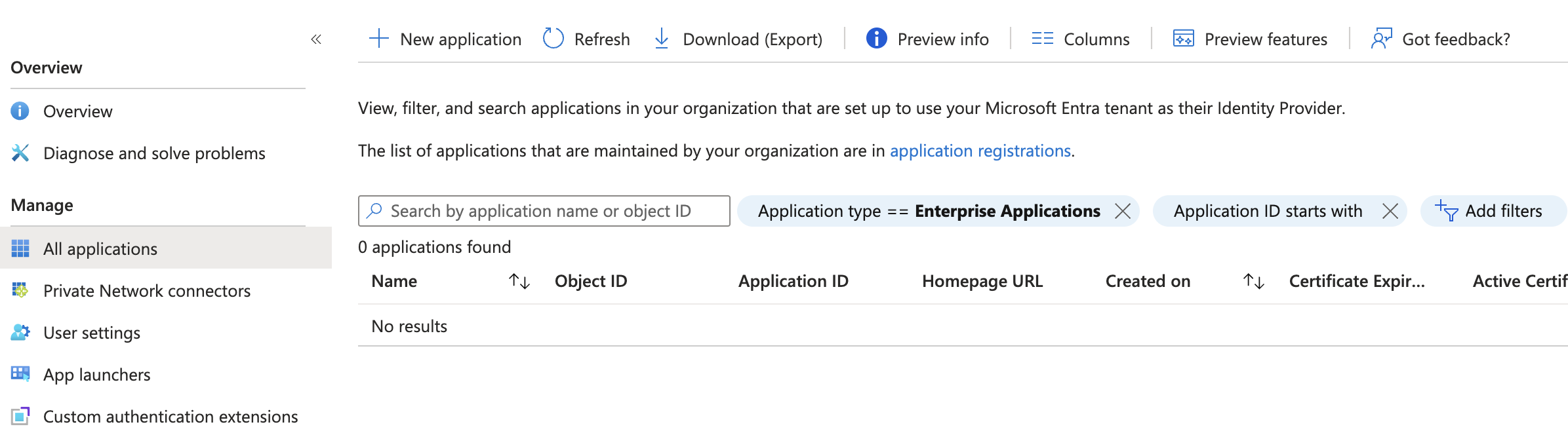Click the App launchers icon

(x=20, y=375)
